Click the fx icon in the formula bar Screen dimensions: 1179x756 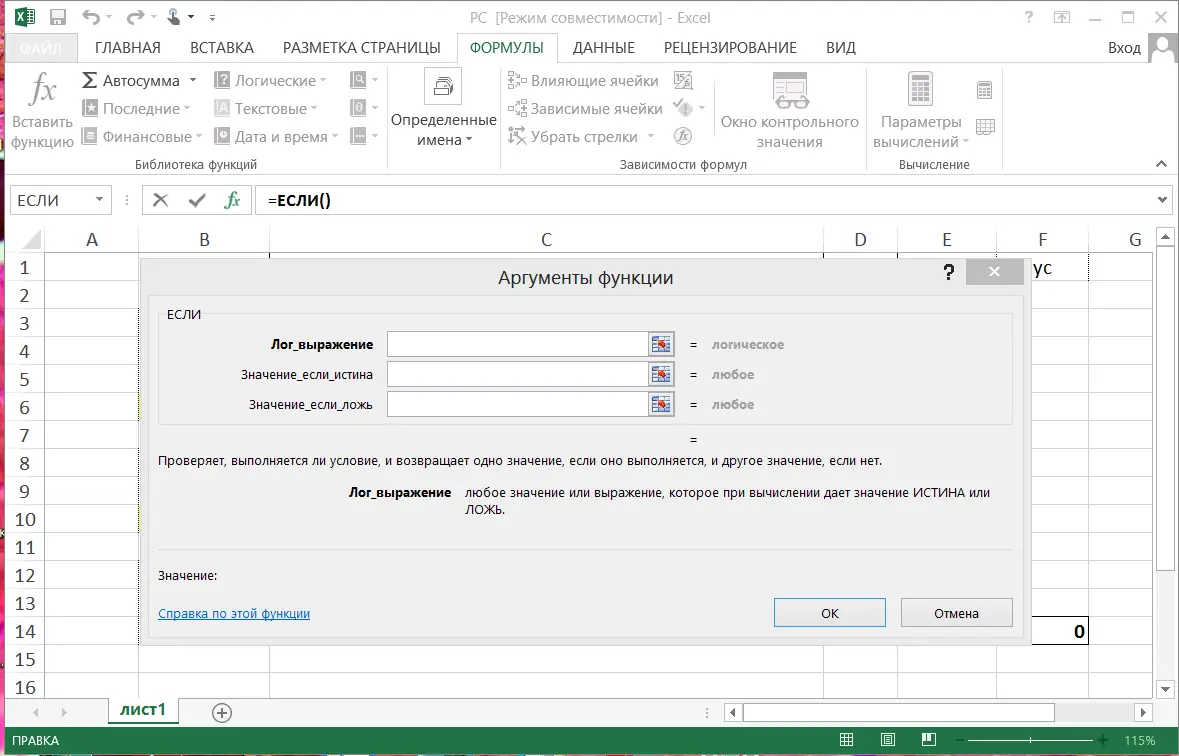234,199
